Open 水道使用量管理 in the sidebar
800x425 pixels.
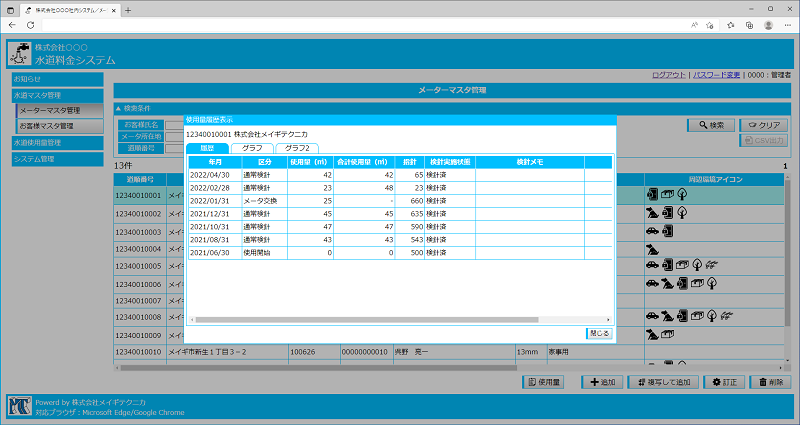pos(57,143)
